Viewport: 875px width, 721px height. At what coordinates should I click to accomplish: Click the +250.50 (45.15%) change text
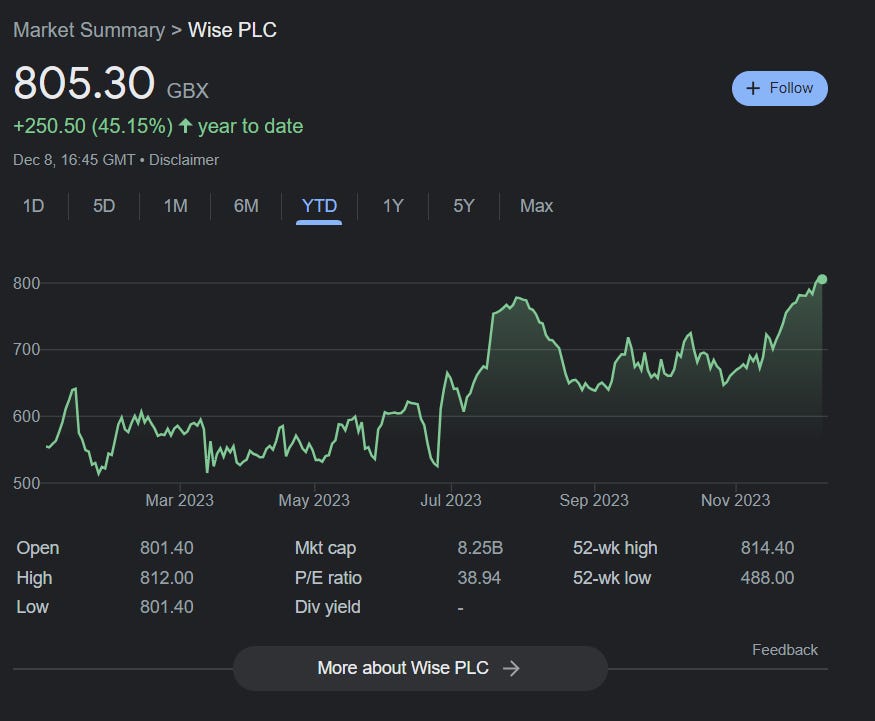(93, 126)
